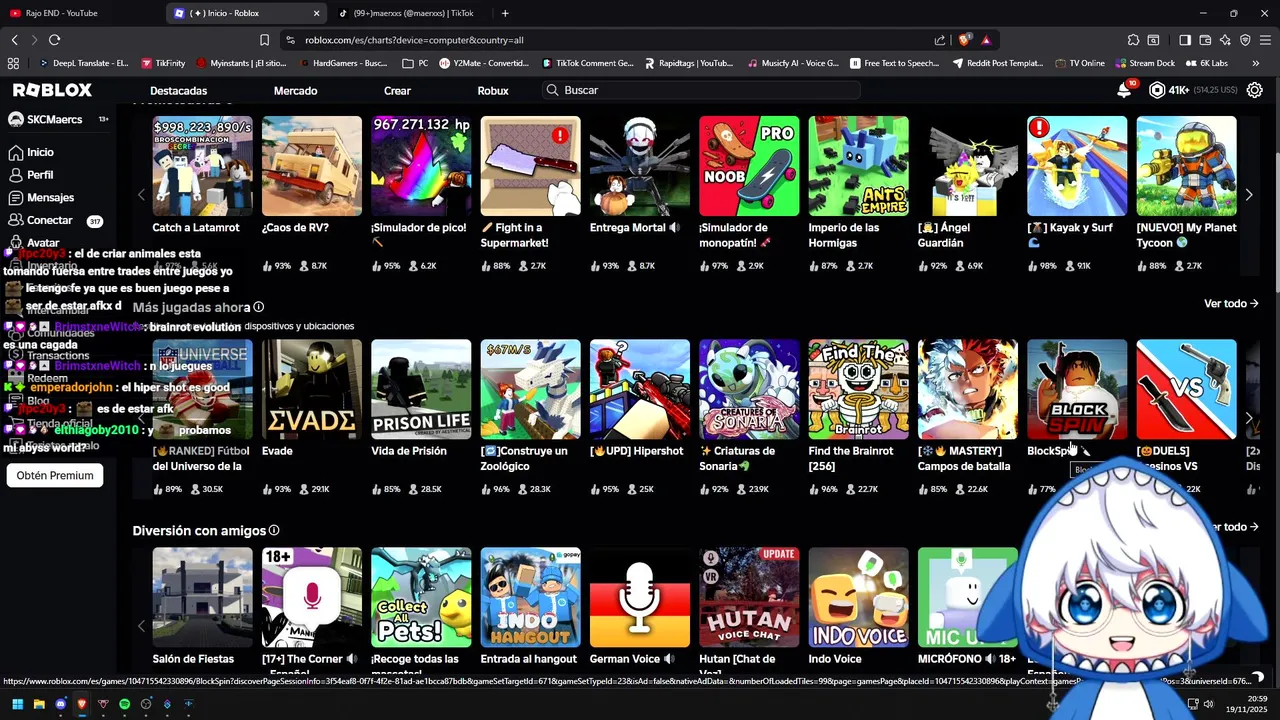The width and height of the screenshot is (1280, 720).
Task: Open the browser hamburger menu
Action: [x=1265, y=40]
